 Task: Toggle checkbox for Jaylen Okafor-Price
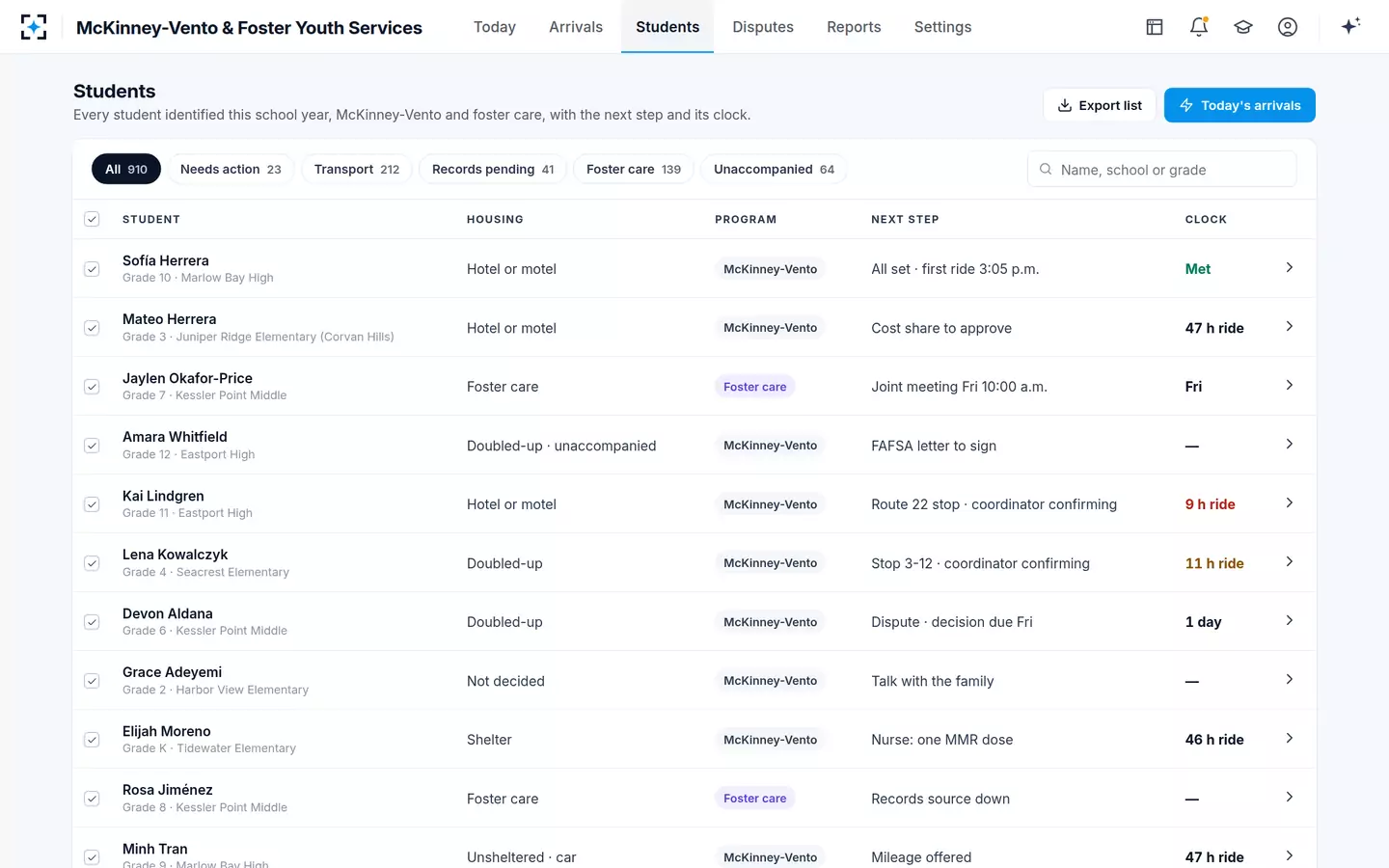92,387
